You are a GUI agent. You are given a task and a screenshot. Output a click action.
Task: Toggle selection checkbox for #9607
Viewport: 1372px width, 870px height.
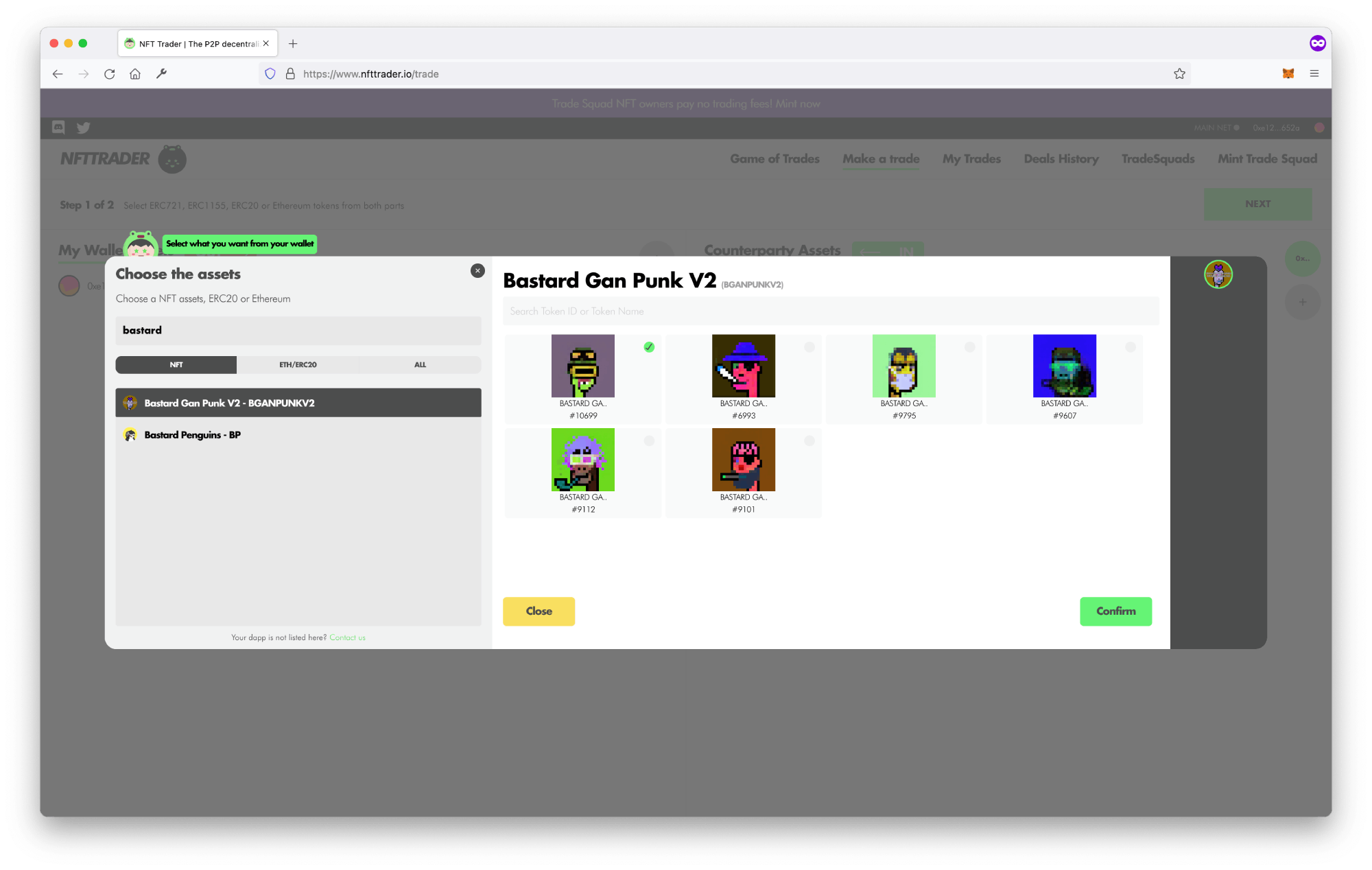tap(1130, 346)
